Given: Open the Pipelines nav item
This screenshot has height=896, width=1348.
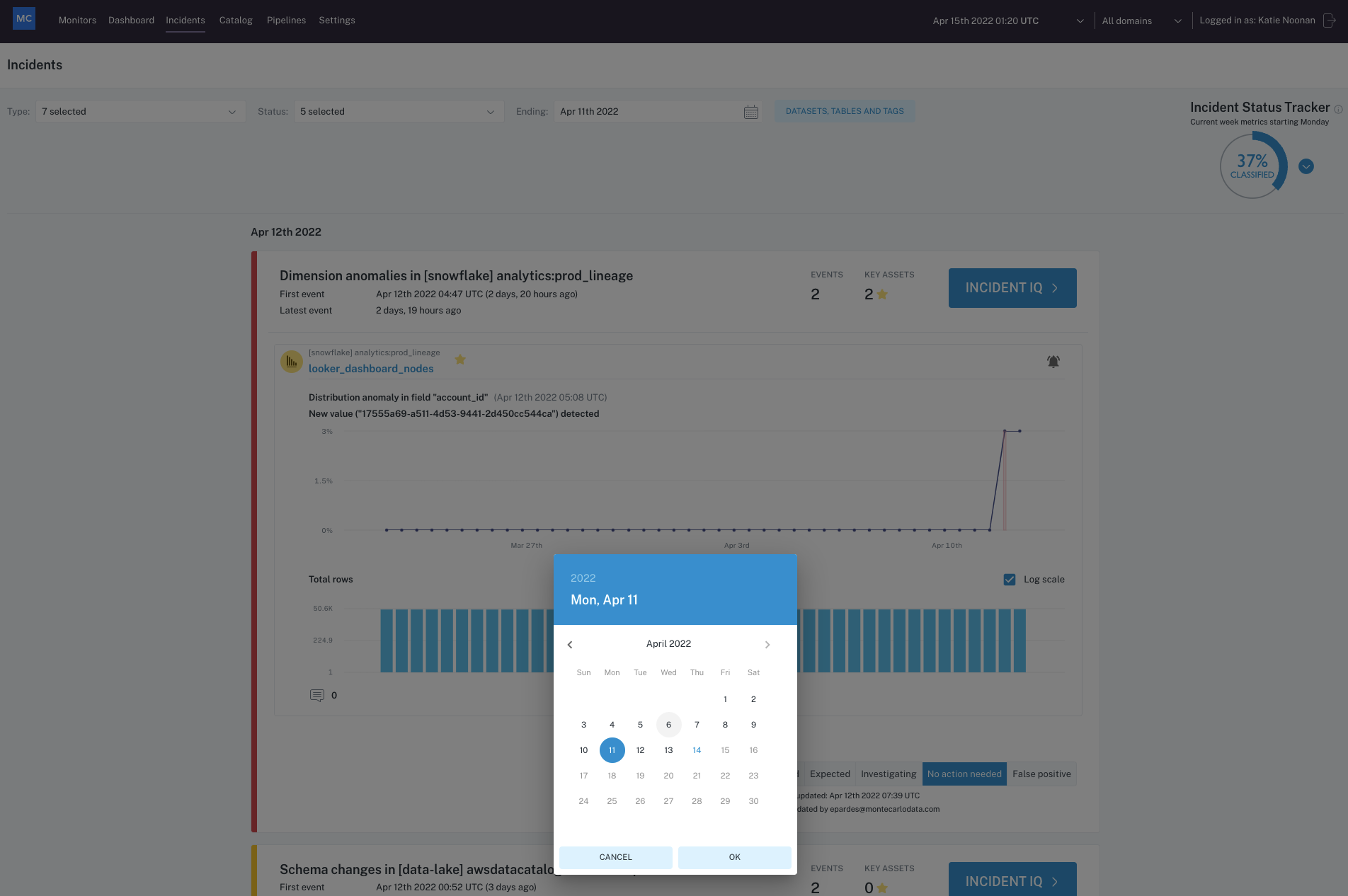Looking at the screenshot, I should [x=287, y=21].
